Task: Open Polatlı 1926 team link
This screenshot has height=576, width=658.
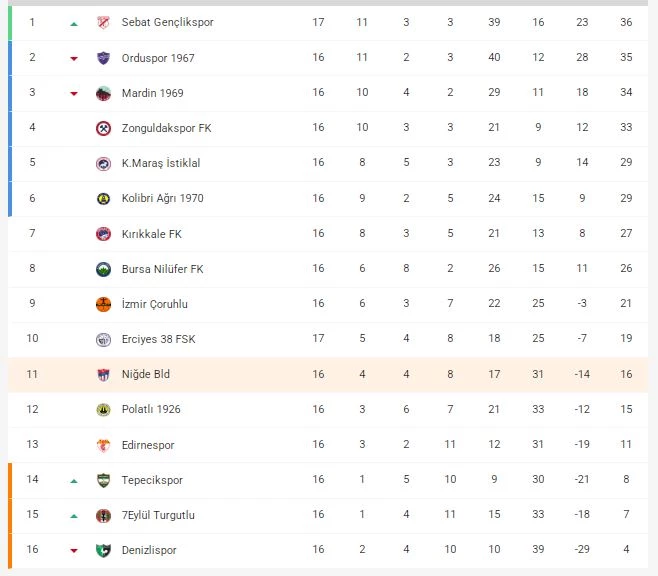Action: click(x=151, y=409)
